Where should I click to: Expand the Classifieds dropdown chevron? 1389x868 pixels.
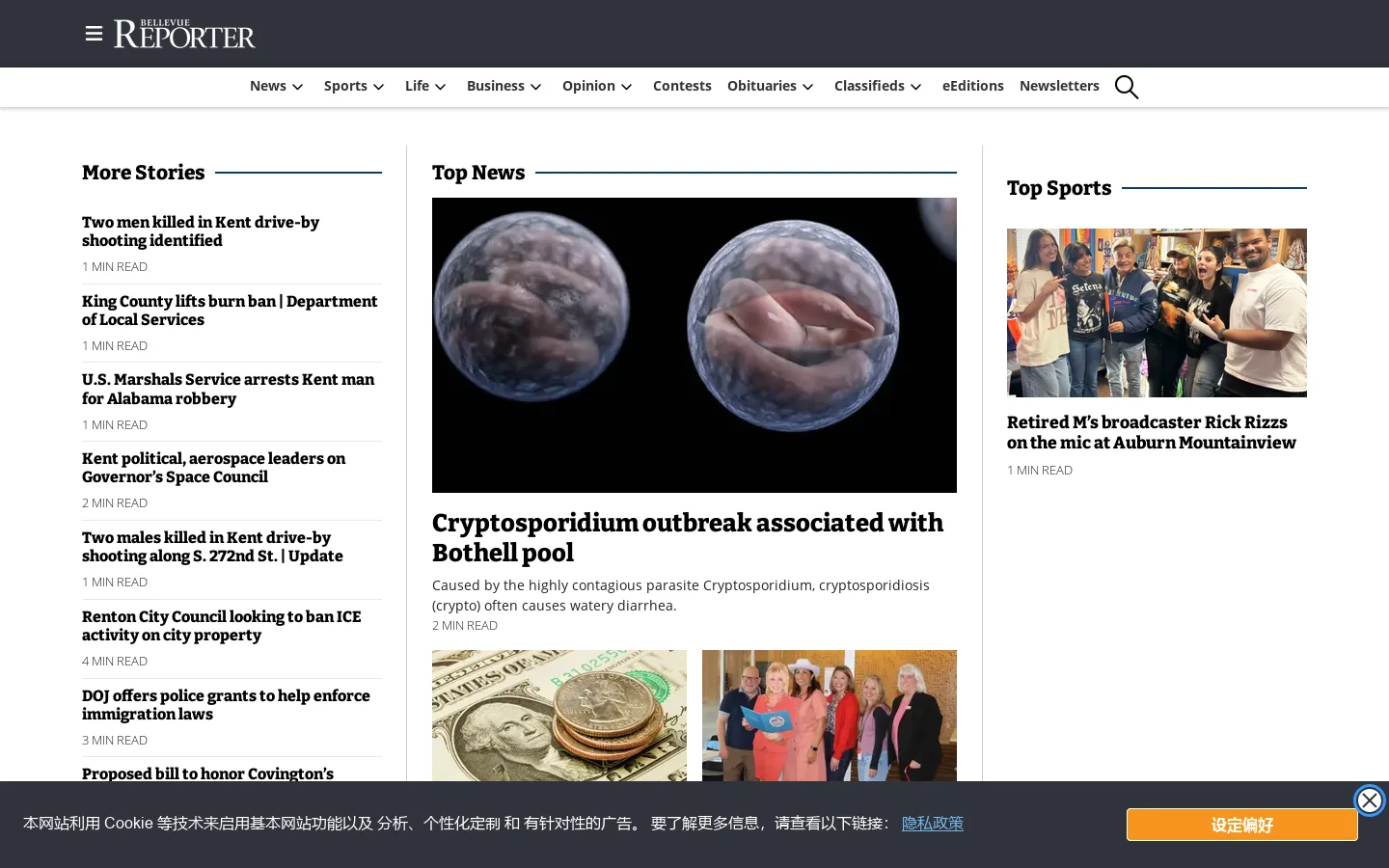tap(916, 87)
